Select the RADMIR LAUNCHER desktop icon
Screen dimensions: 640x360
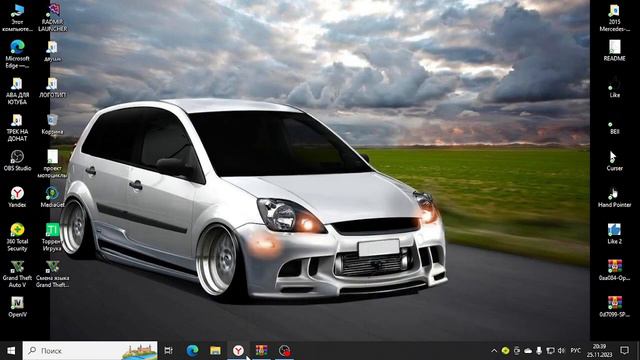(x=53, y=18)
